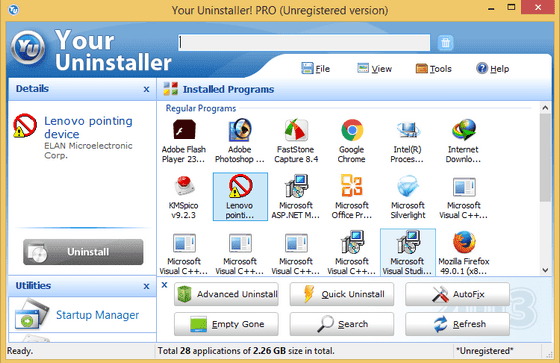Click the Empty Gone button
The width and height of the screenshot is (560, 363).
226,324
